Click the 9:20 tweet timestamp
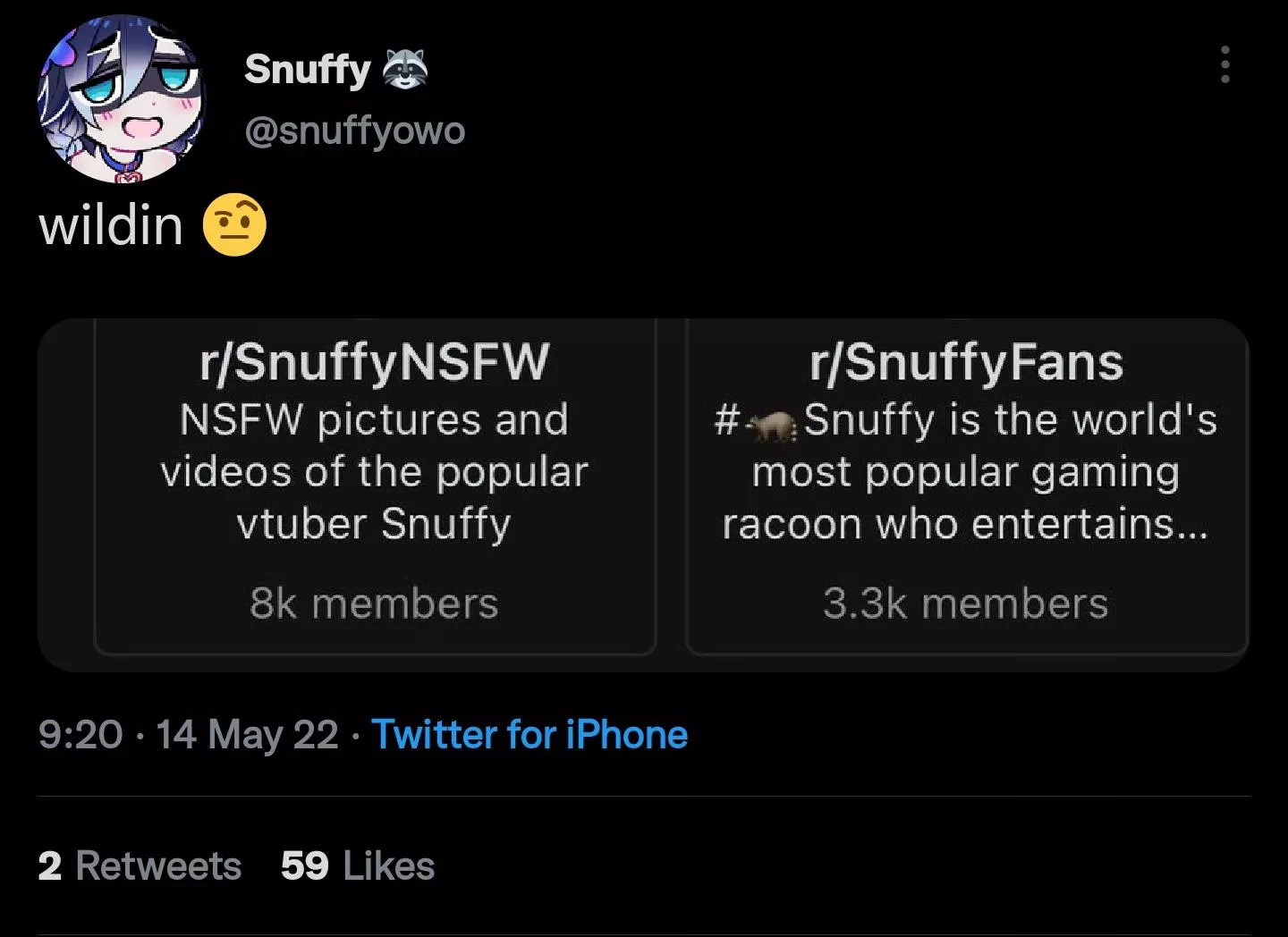The height and width of the screenshot is (937, 1288). (x=80, y=735)
